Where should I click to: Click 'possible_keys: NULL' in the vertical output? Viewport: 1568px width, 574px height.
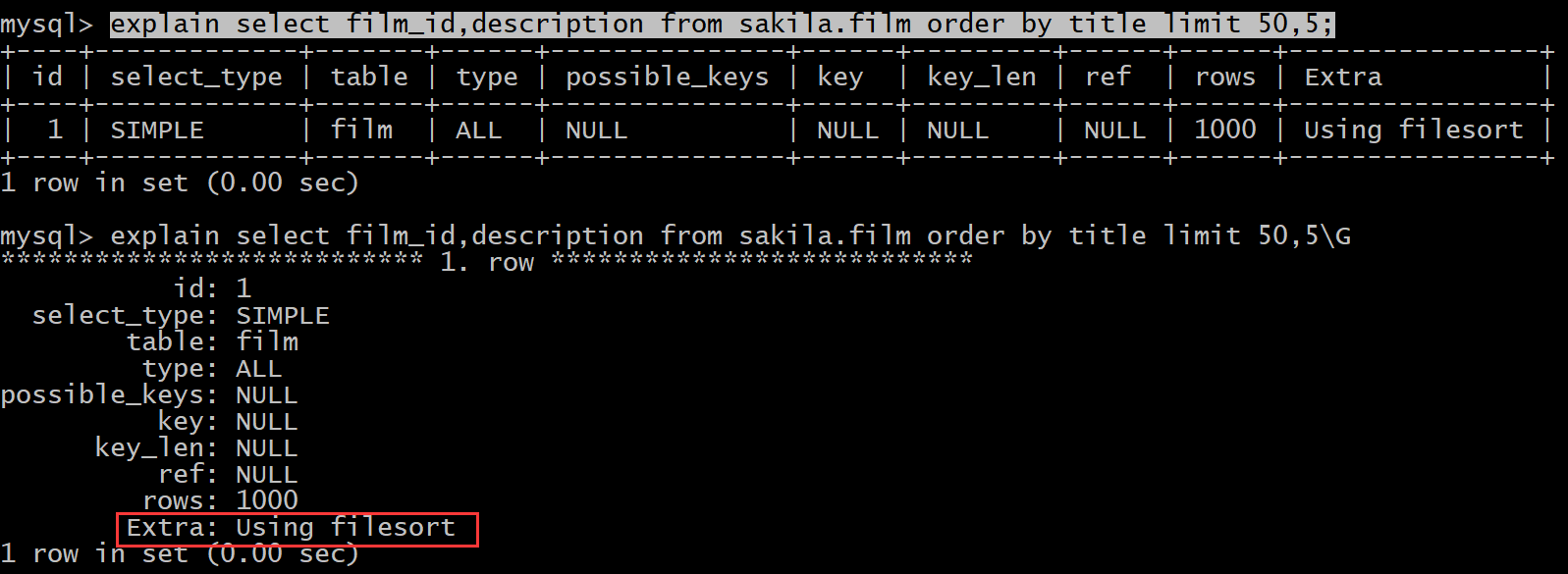click(149, 394)
